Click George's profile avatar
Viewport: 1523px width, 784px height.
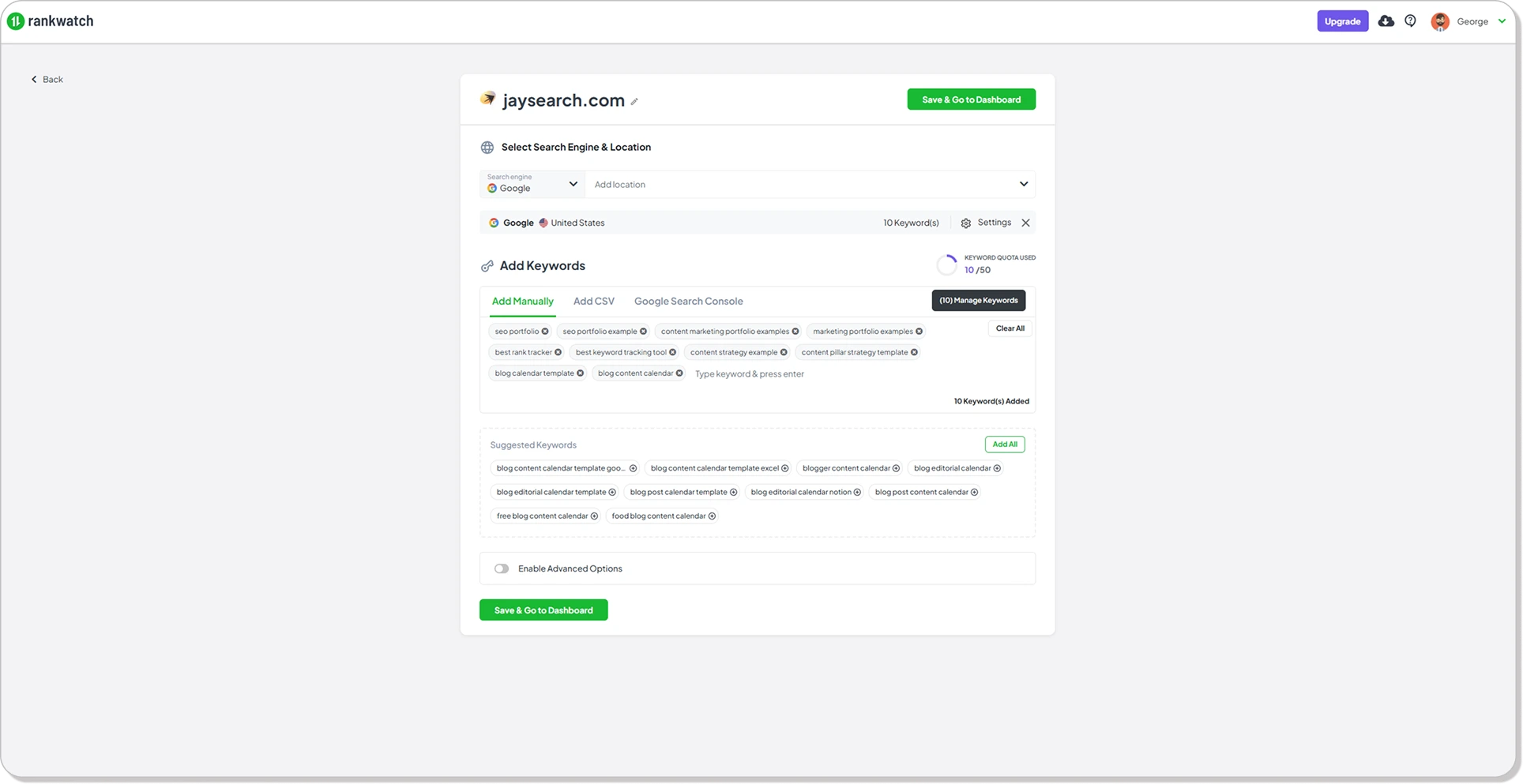point(1440,21)
